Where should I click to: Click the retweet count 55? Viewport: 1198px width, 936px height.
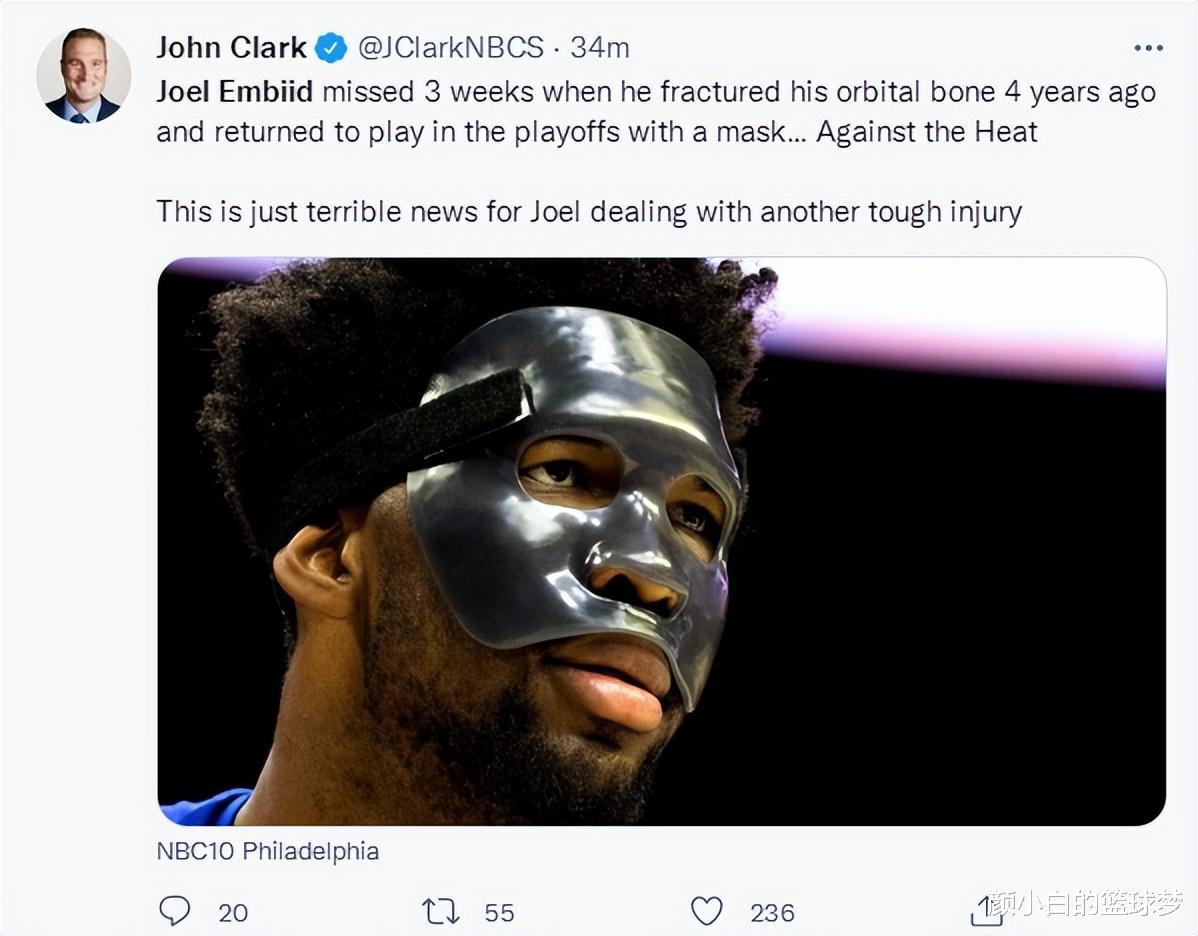[x=499, y=912]
